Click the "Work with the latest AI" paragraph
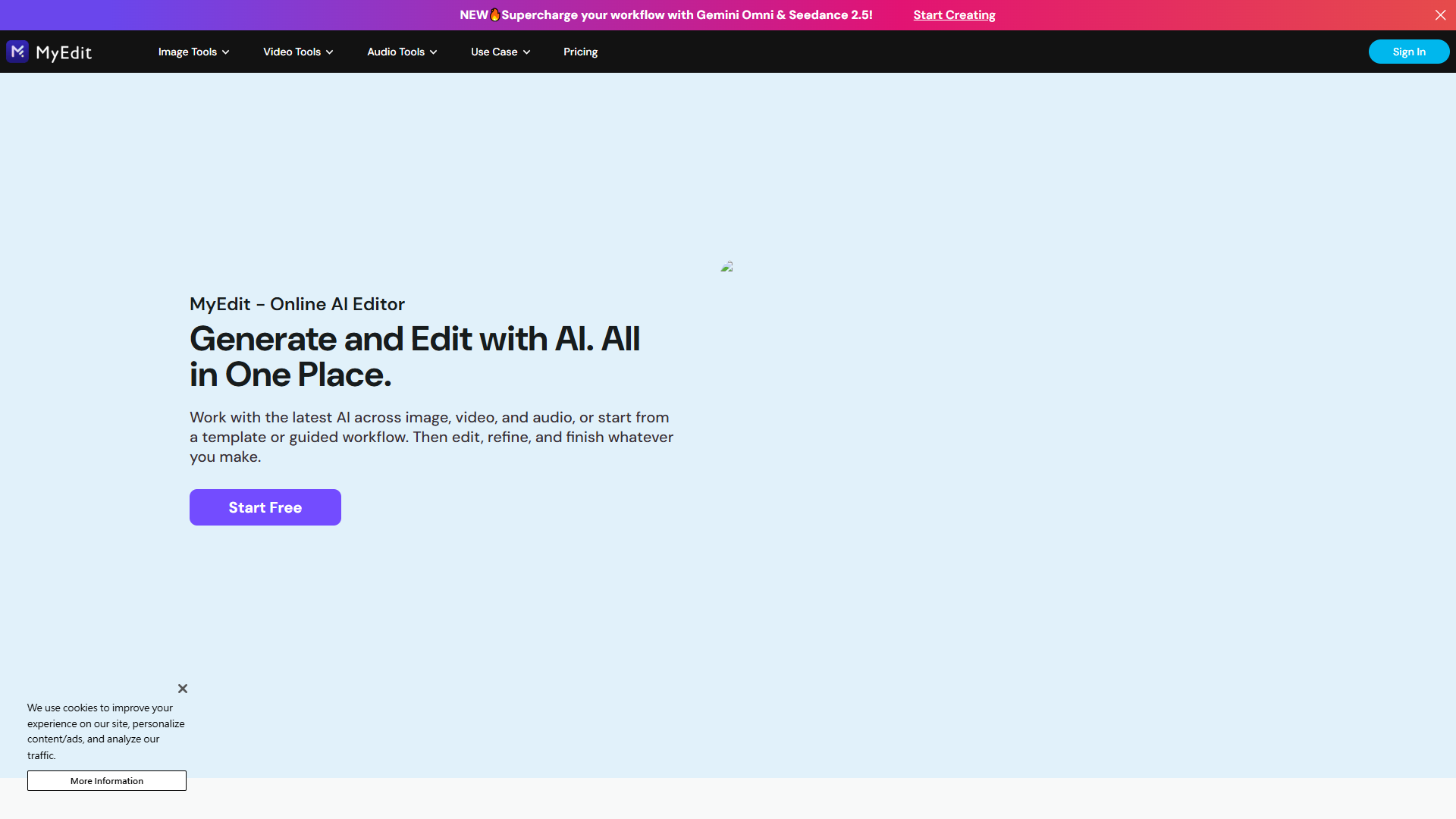The image size is (1456, 819). tap(431, 437)
